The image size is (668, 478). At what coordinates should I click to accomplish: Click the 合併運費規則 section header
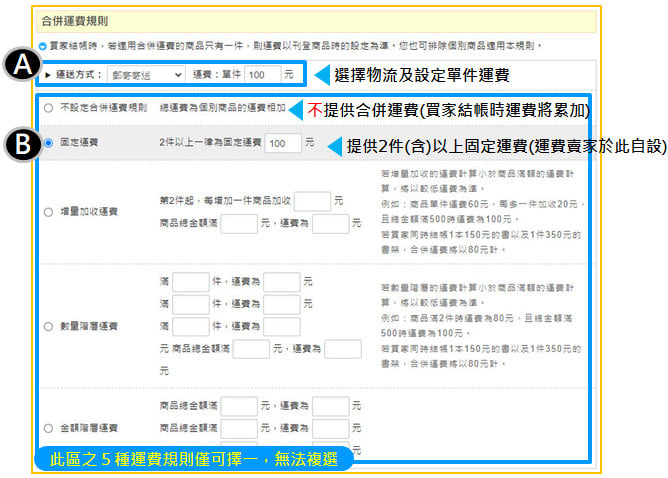(x=74, y=20)
